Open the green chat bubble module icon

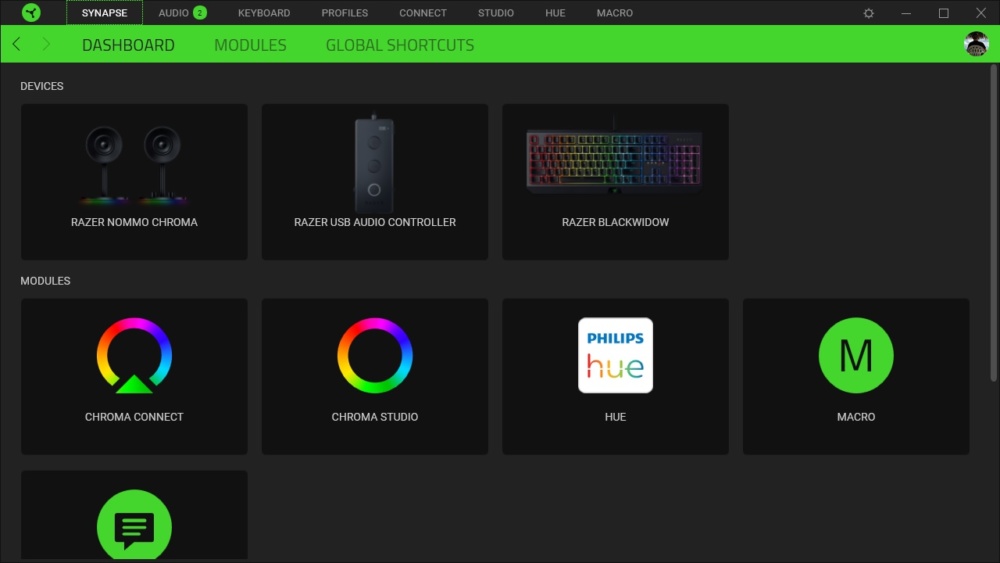(x=134, y=525)
